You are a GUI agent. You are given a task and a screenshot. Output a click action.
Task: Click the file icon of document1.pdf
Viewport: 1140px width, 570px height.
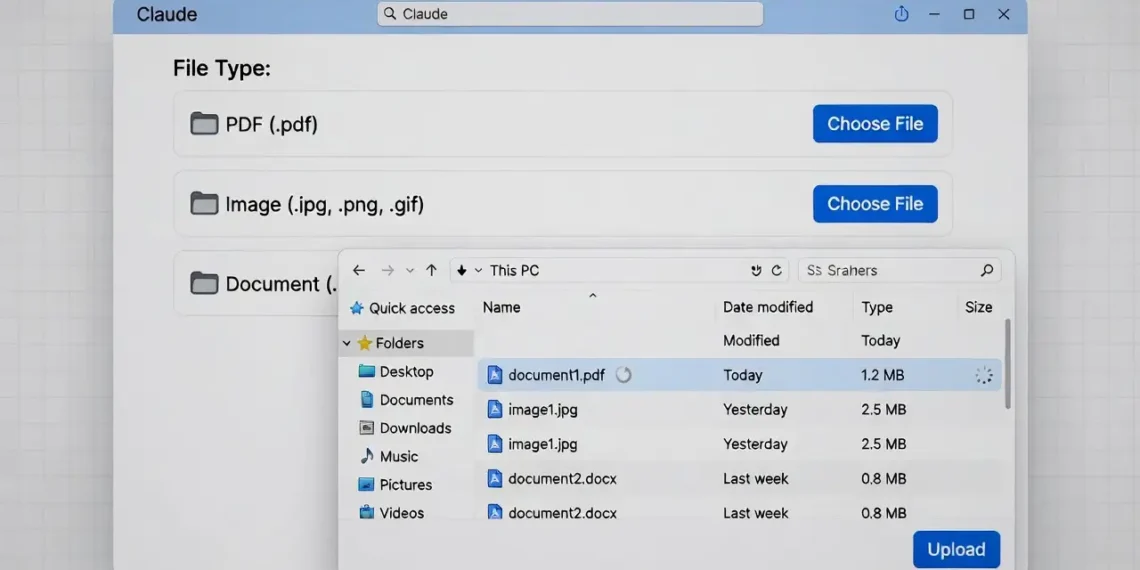[x=495, y=375]
